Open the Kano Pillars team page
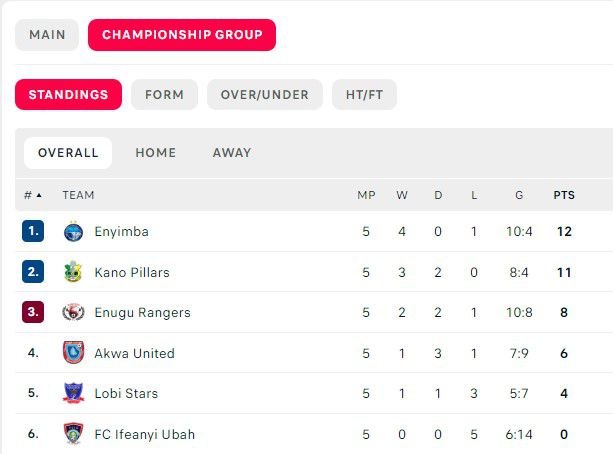 click(x=132, y=272)
